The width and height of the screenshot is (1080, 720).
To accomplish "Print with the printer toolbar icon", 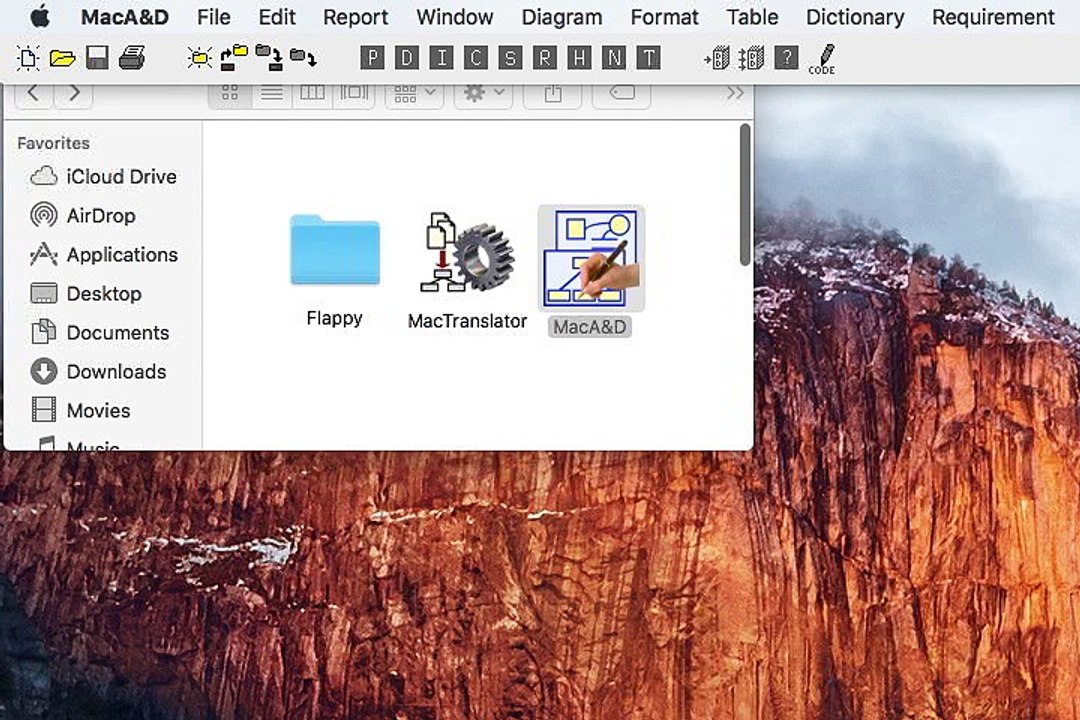I will pos(132,58).
